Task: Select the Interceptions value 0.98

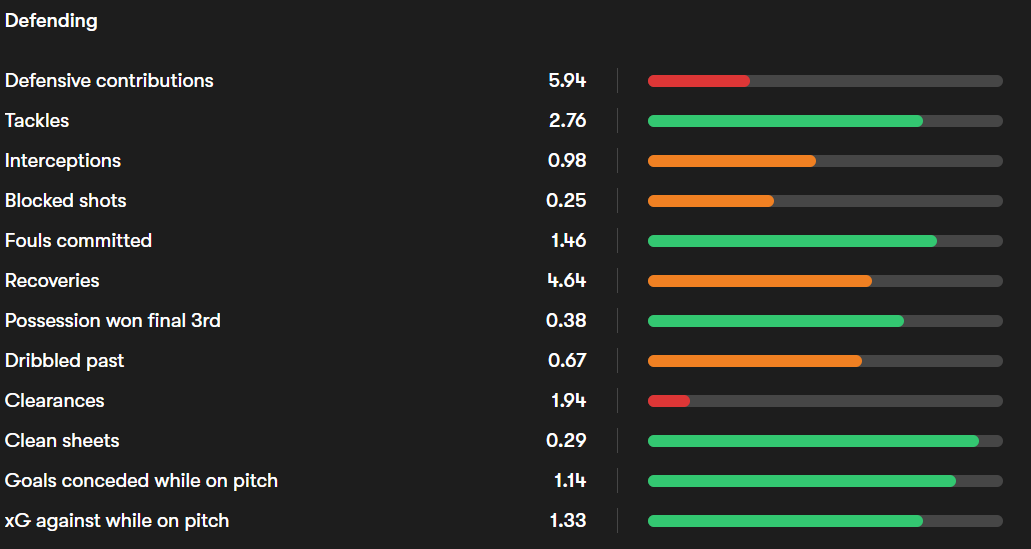Action: pyautogui.click(x=567, y=160)
